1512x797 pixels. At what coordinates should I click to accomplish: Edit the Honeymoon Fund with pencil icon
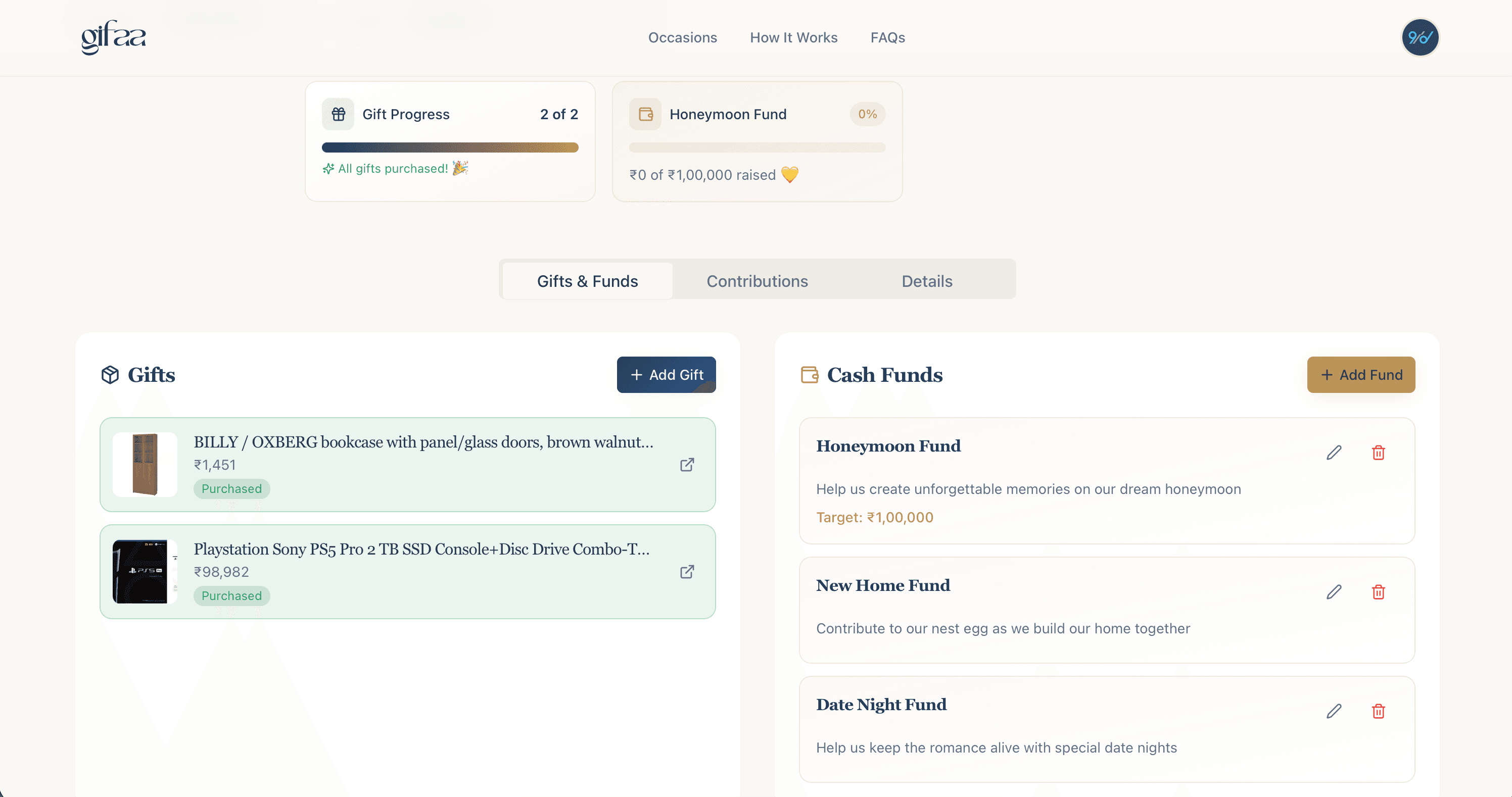coord(1334,452)
